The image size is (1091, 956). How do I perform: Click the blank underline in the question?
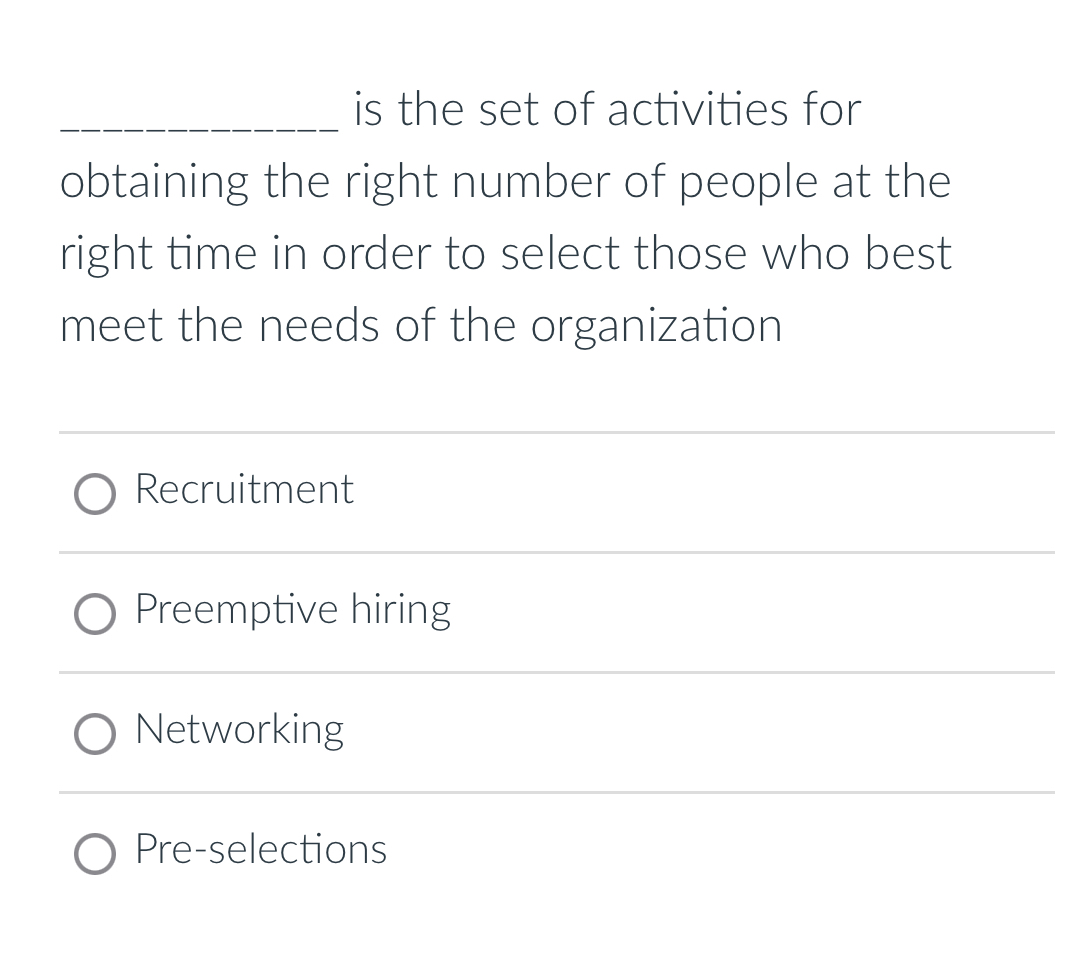[200, 128]
